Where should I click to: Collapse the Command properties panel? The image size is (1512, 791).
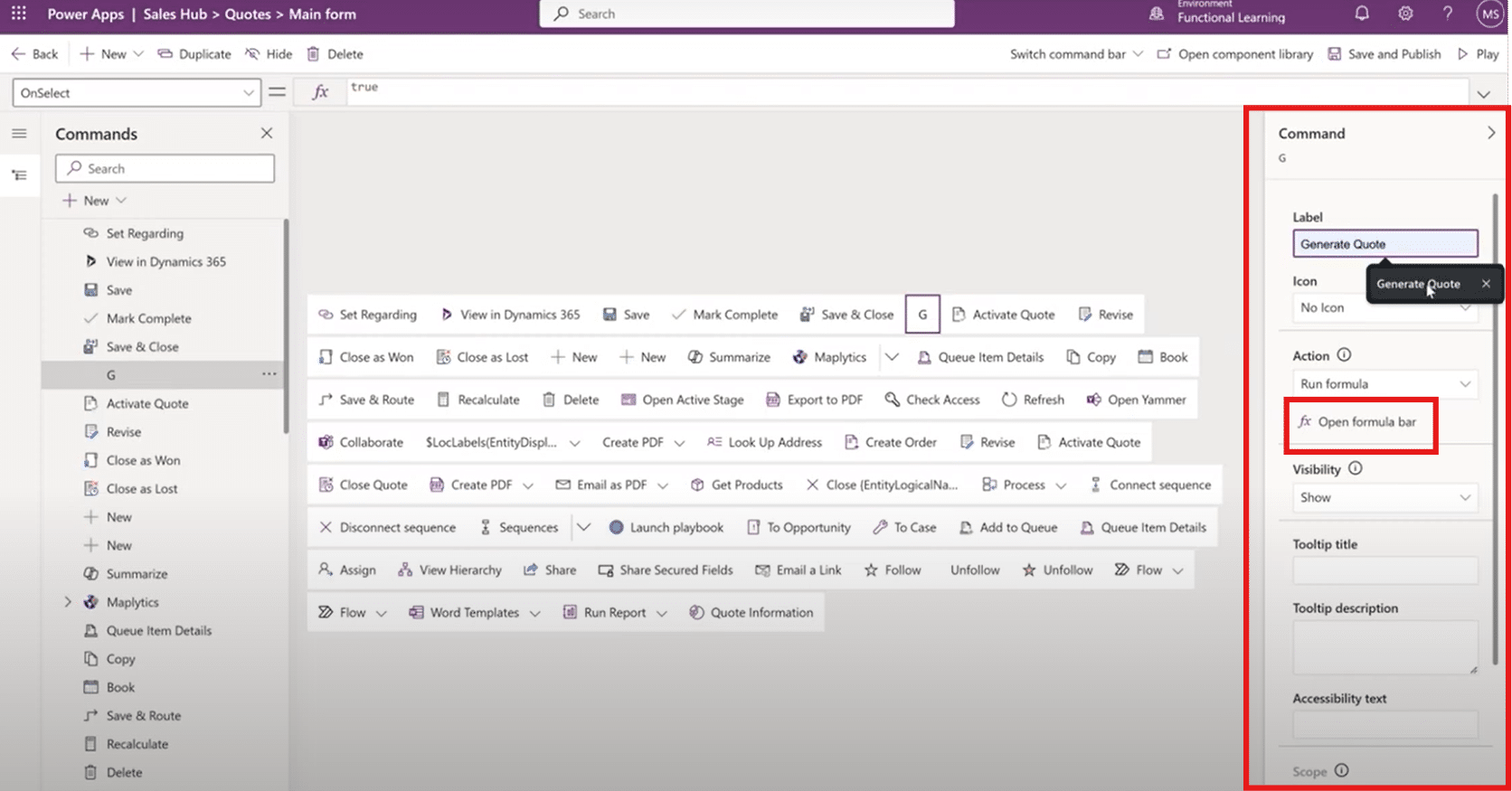point(1490,133)
